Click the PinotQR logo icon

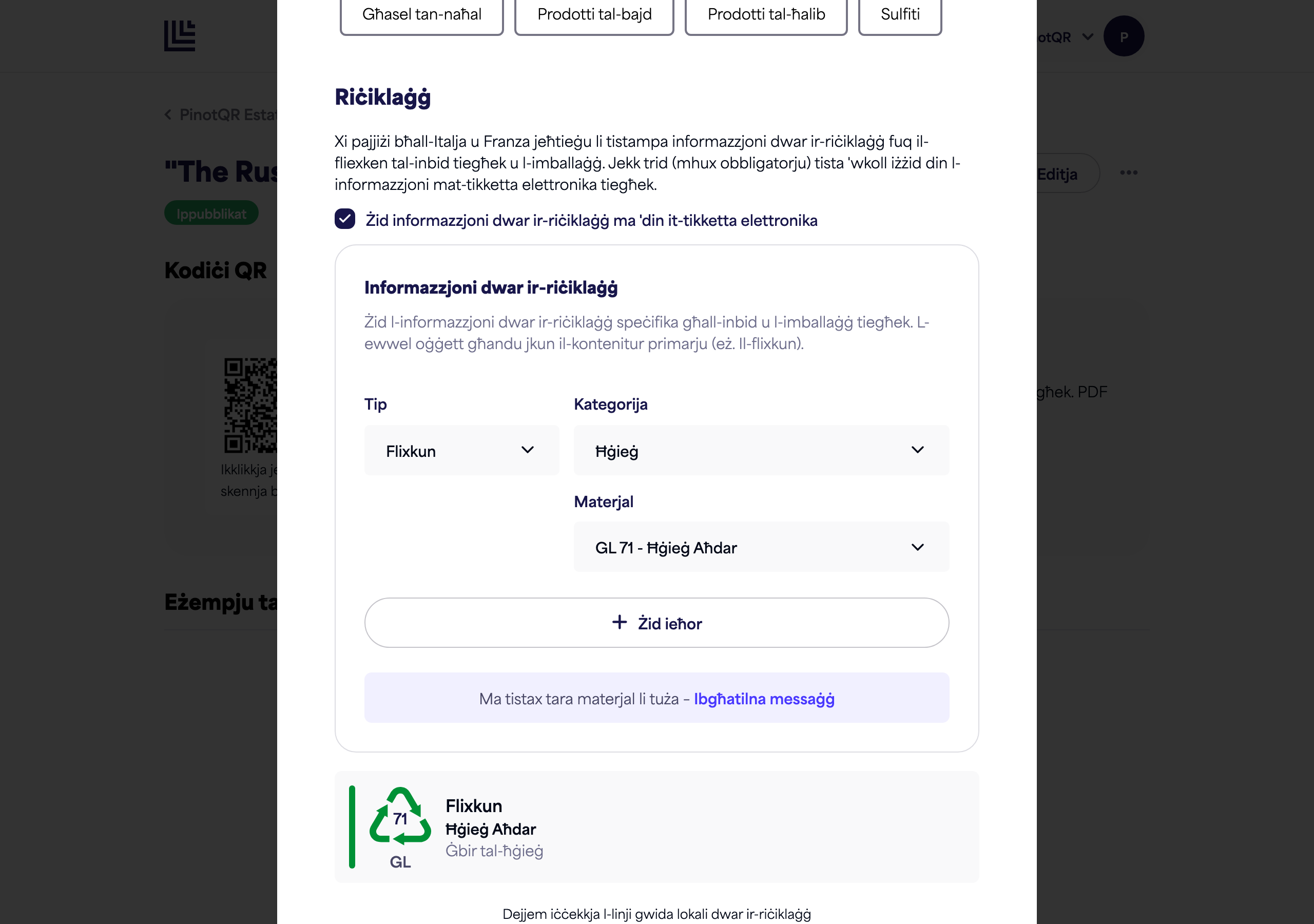[179, 36]
